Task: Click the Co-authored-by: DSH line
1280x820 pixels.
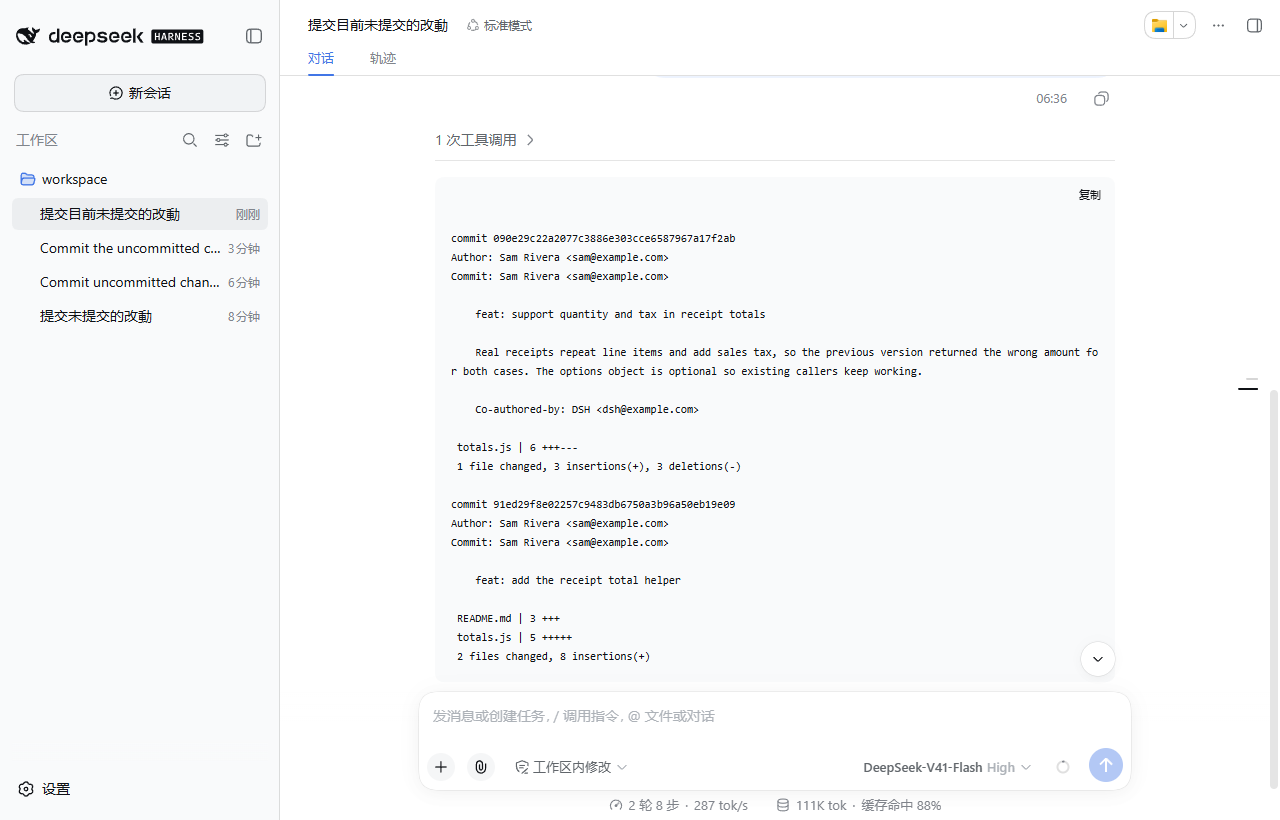Action: pyautogui.click(x=587, y=410)
